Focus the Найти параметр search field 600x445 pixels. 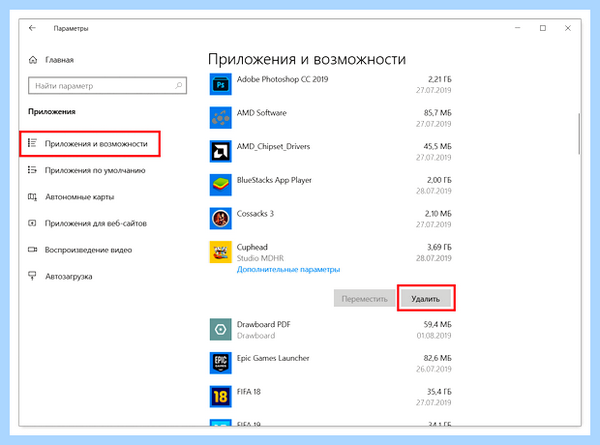pos(107,86)
